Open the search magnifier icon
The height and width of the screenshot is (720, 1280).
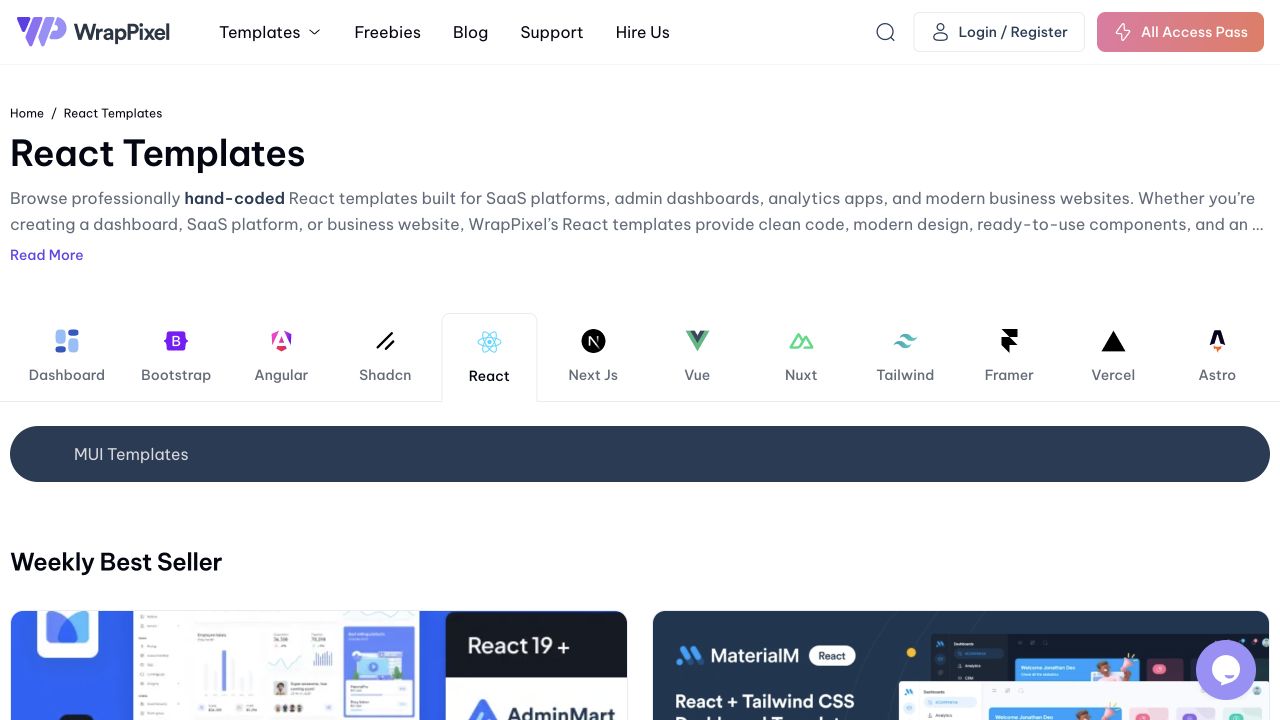[x=885, y=32]
